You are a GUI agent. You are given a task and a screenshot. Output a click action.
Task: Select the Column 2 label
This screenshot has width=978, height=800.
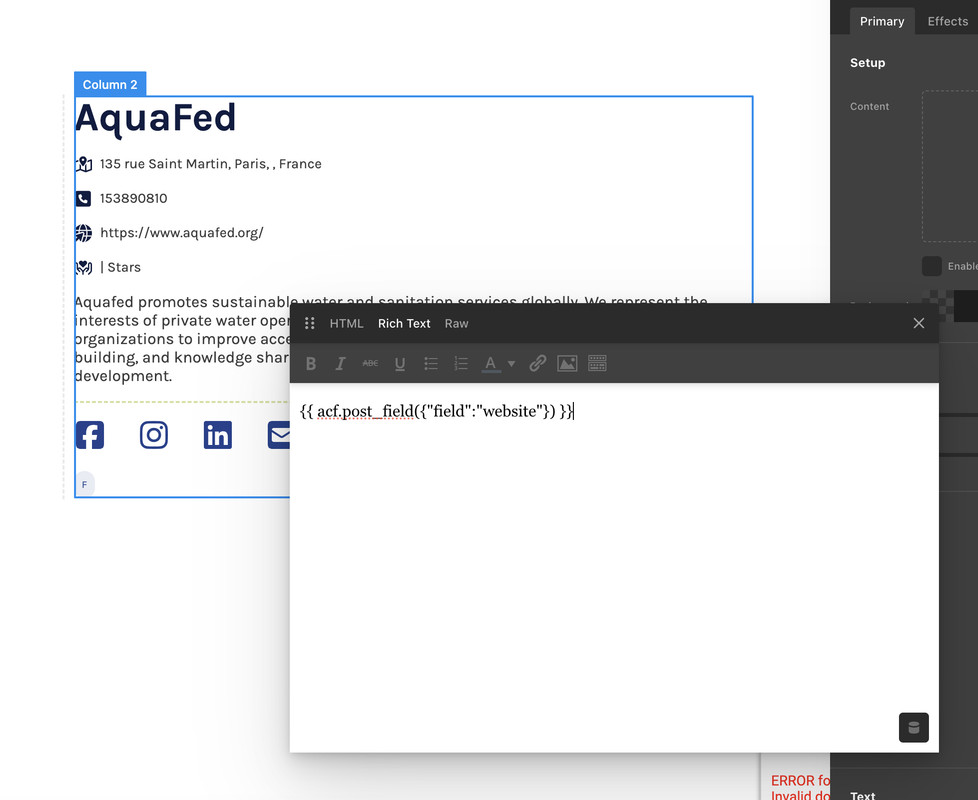click(x=110, y=84)
